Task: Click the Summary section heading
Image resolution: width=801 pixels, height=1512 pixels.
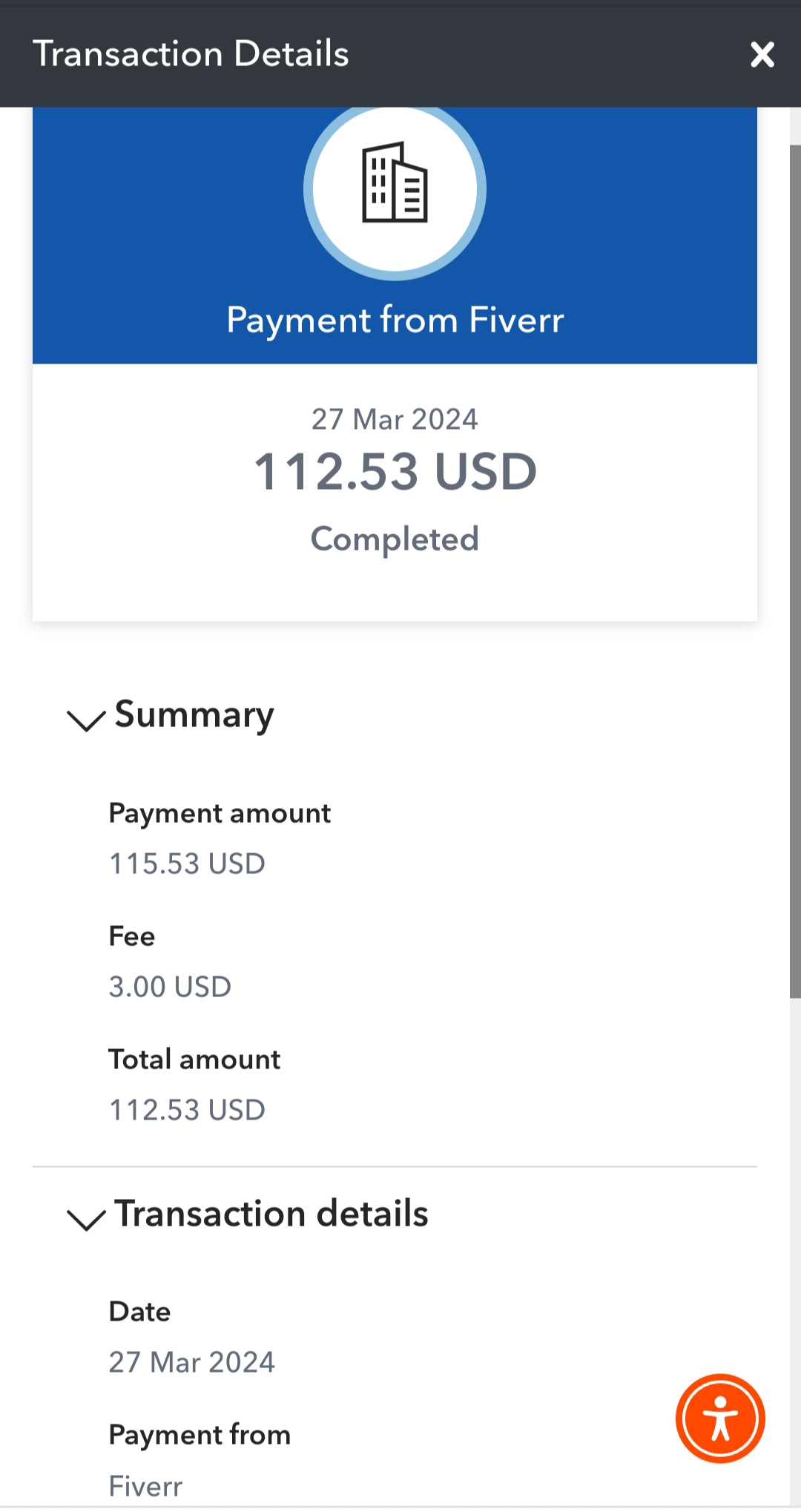Action: [194, 715]
